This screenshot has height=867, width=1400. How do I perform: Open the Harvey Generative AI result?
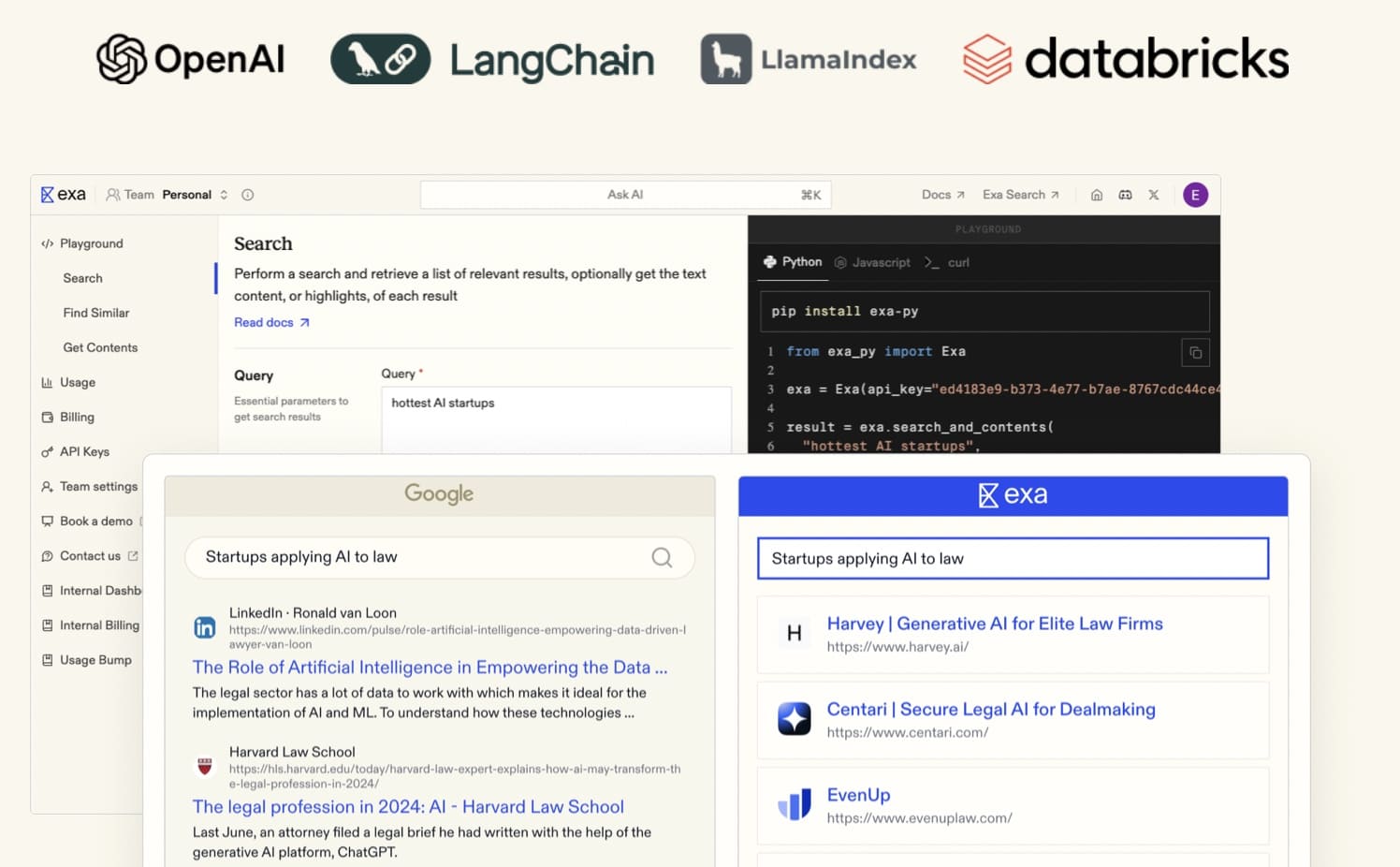click(x=995, y=624)
